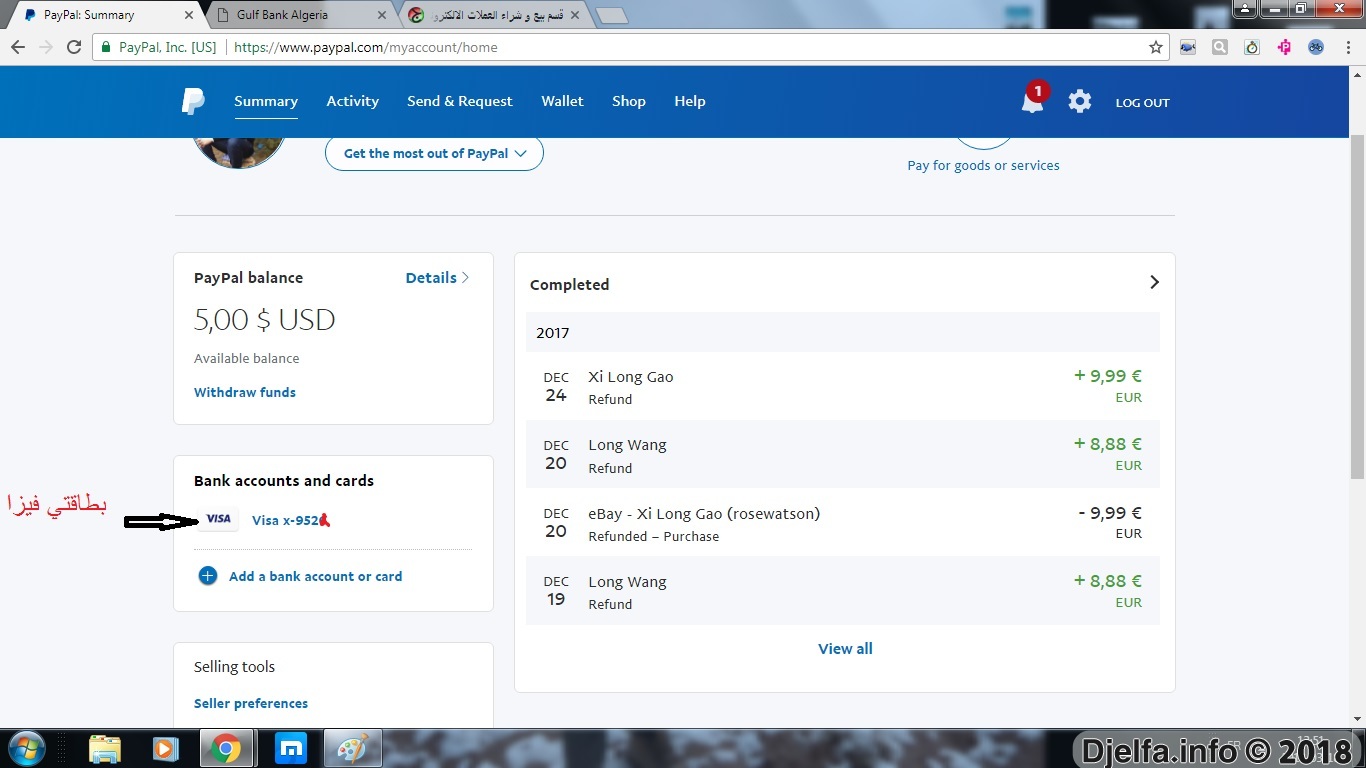
Task: Click the - 9,99 € amount
Action: 1110,513
